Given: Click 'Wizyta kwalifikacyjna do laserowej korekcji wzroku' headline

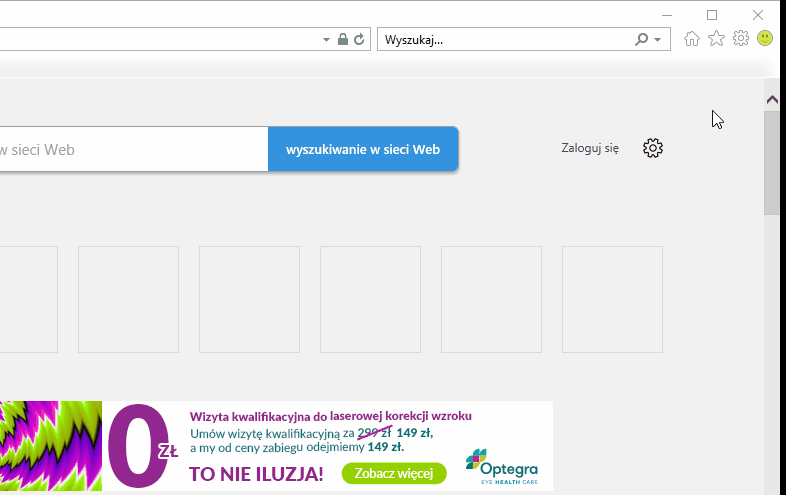Looking at the screenshot, I should 331,416.
